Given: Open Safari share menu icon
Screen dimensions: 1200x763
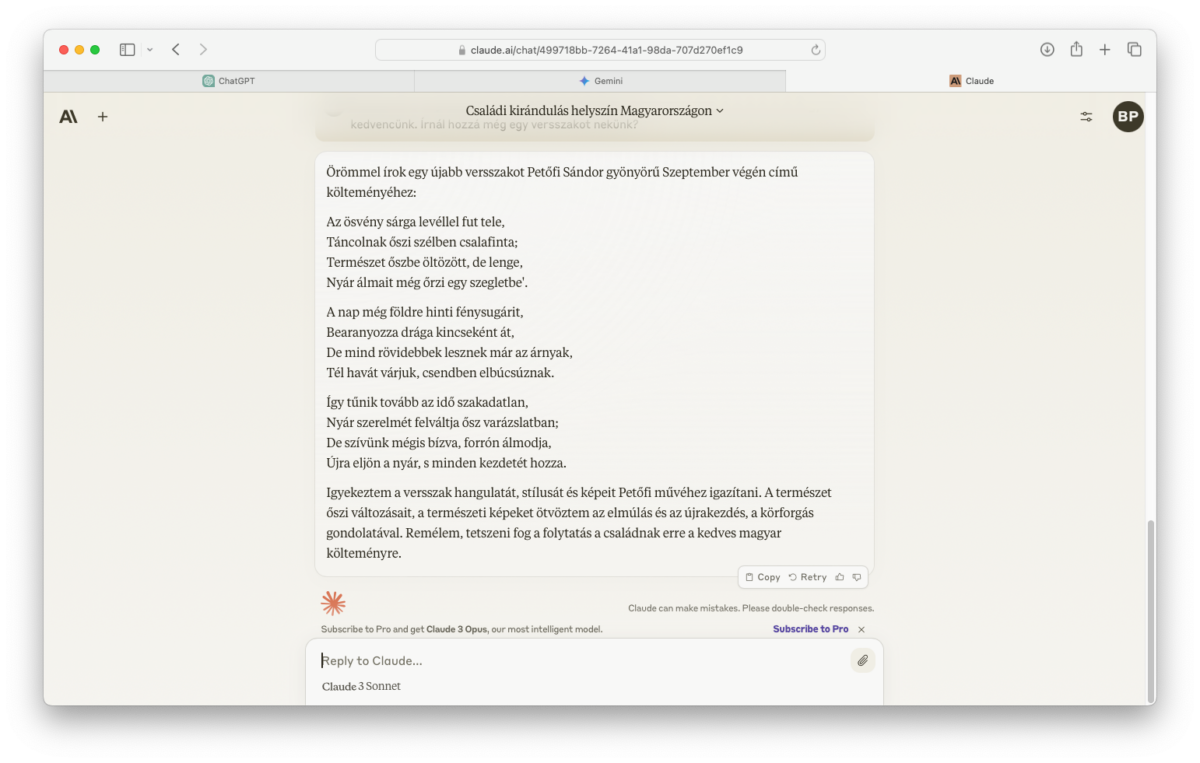Looking at the screenshot, I should pos(1076,49).
